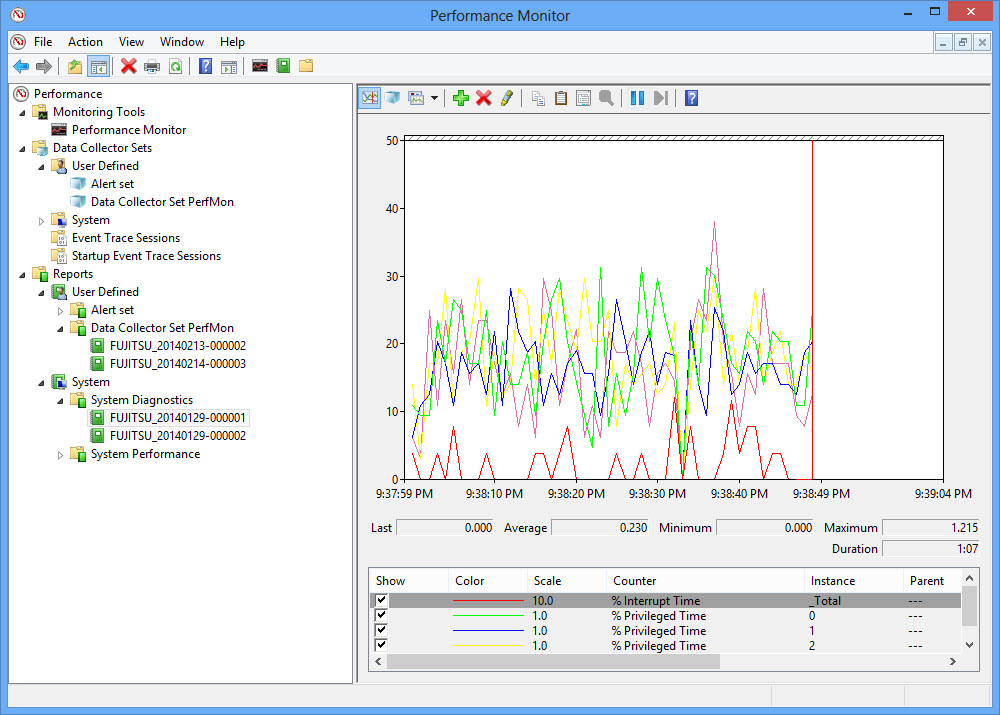Click the Highlight pencil icon
Viewport: 1000px width, 715px height.
tap(507, 98)
